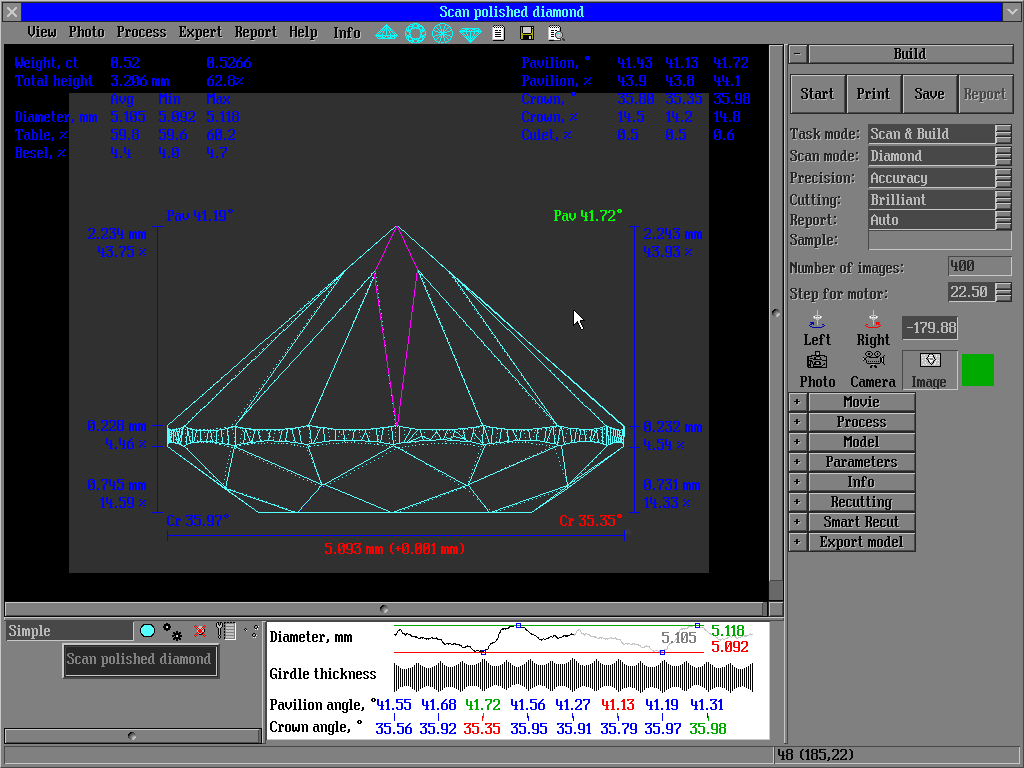Click the Number of images field
Viewport: 1024px width, 768px height.
click(x=979, y=267)
